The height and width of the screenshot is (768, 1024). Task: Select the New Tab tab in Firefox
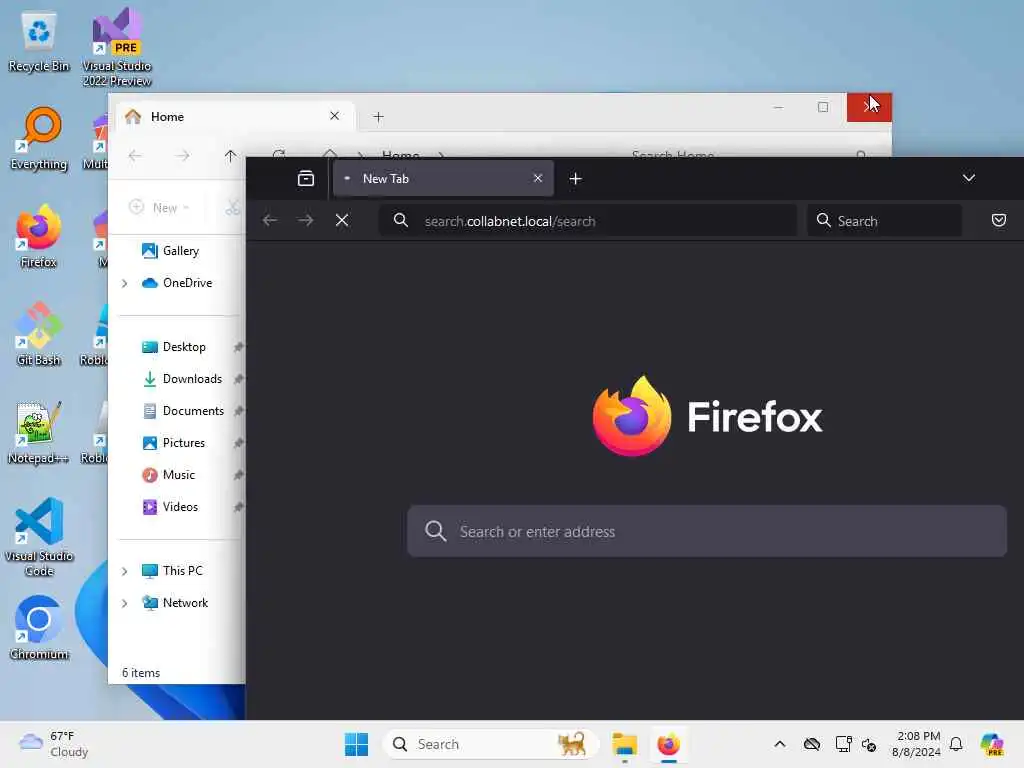point(443,178)
